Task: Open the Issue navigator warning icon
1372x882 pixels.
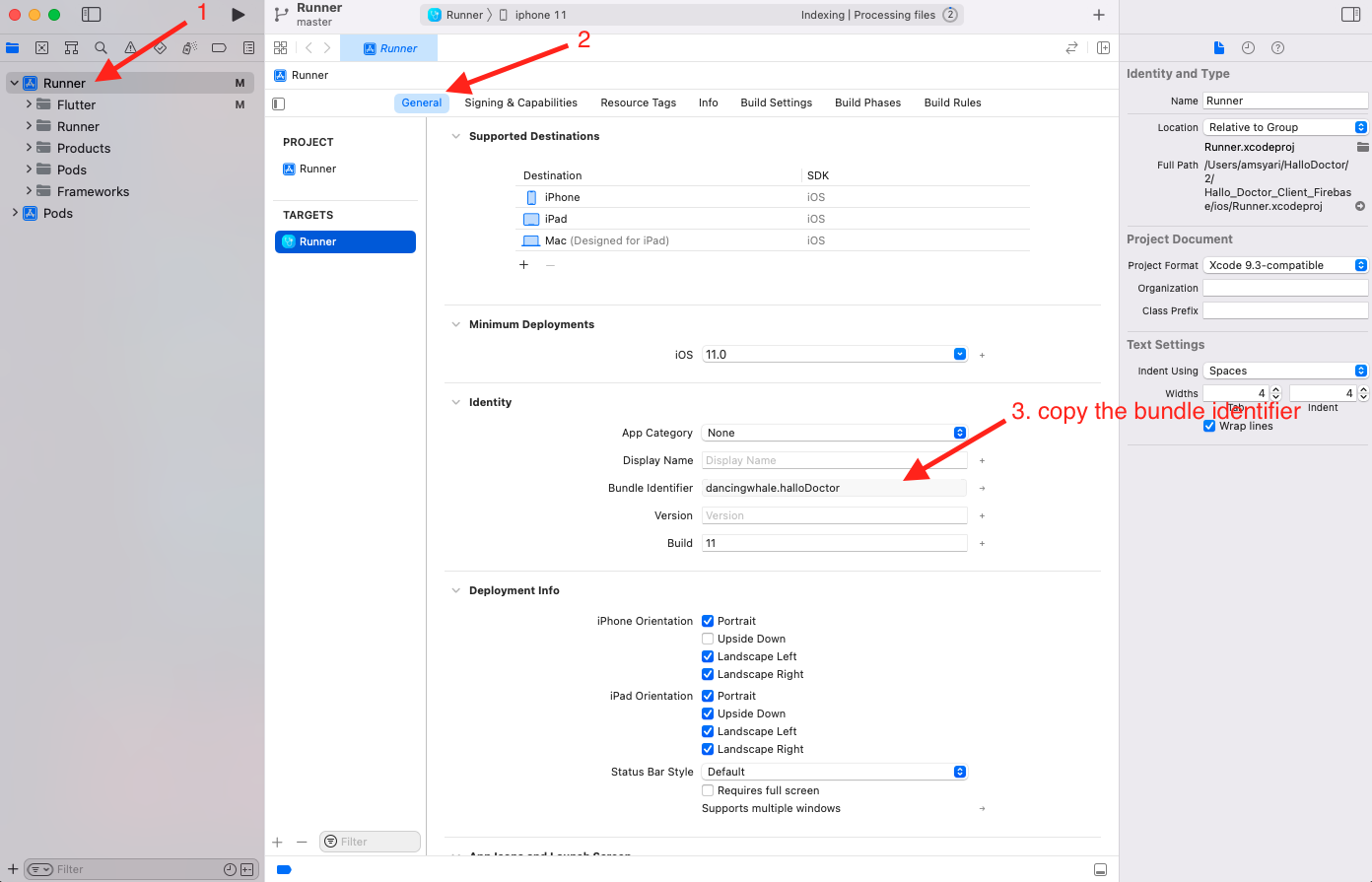Action: [130, 47]
